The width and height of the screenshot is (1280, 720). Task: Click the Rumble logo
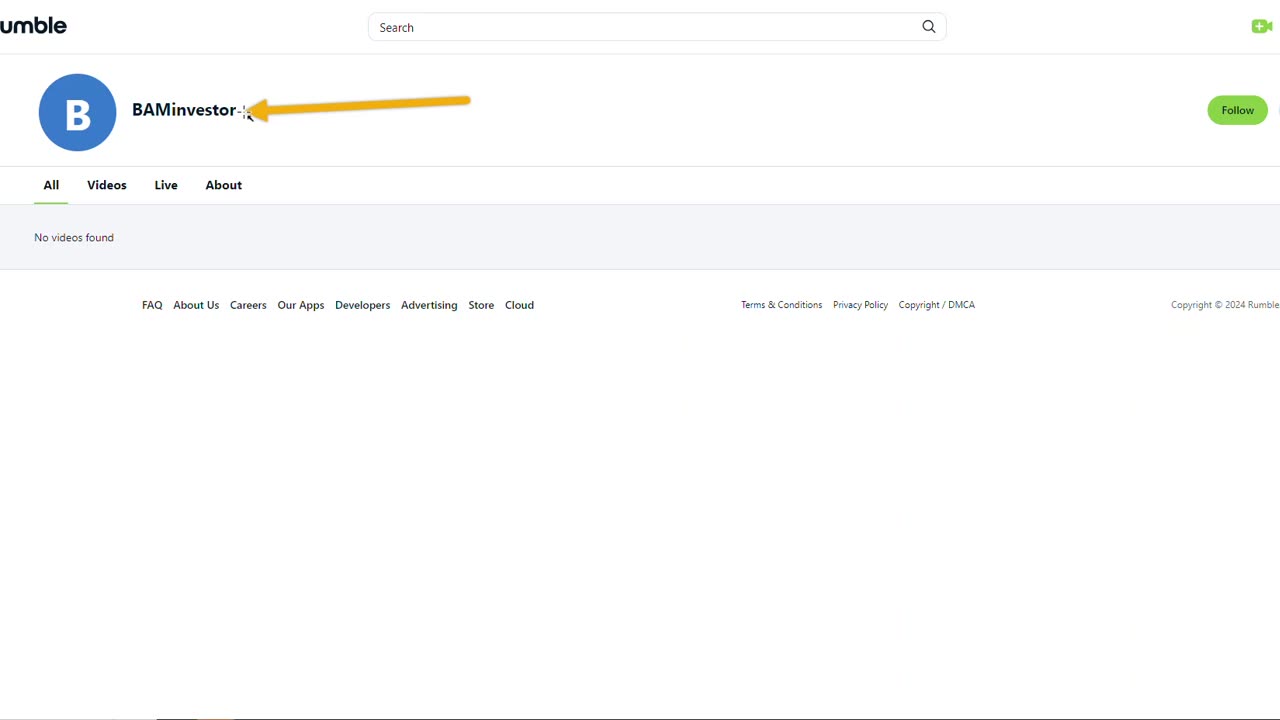tap(33, 26)
